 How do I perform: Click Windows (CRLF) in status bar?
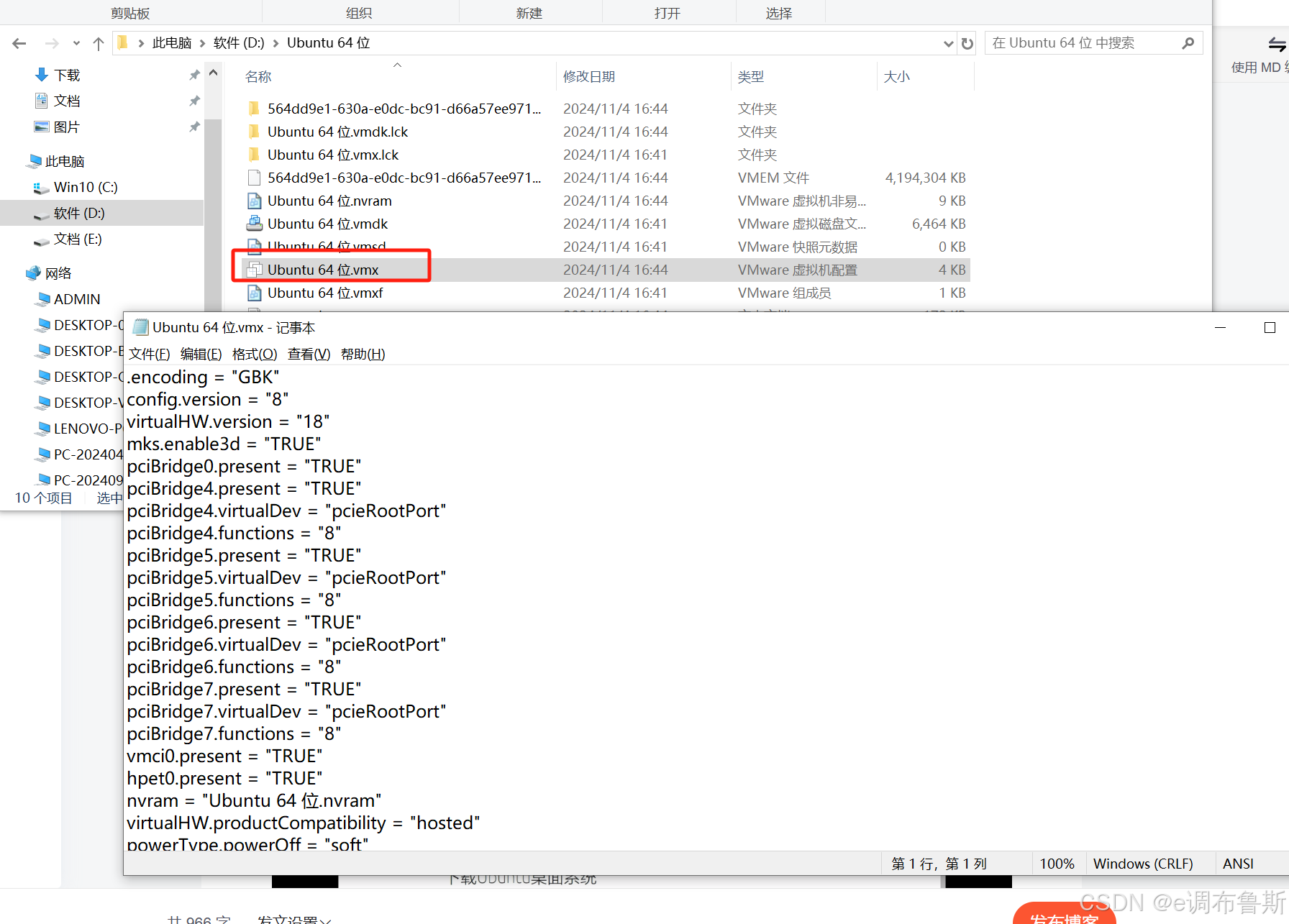(1143, 864)
